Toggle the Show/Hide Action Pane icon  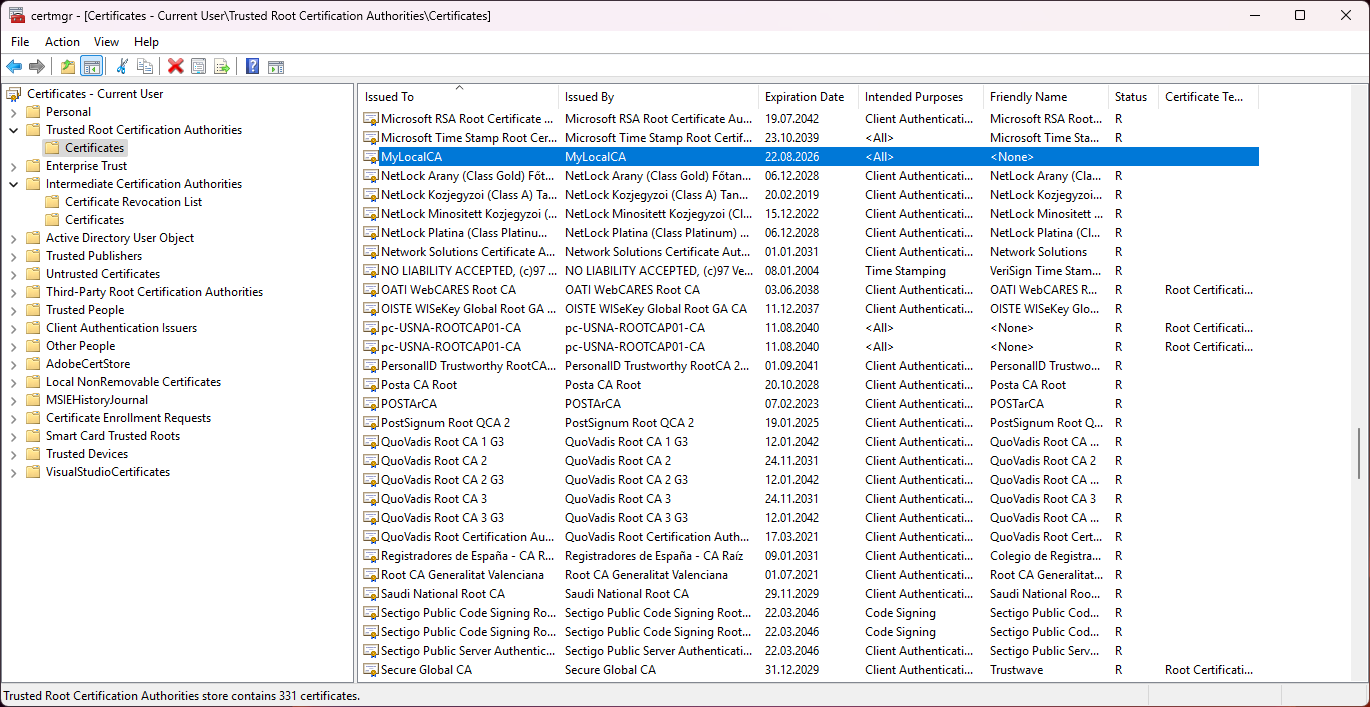click(276, 66)
